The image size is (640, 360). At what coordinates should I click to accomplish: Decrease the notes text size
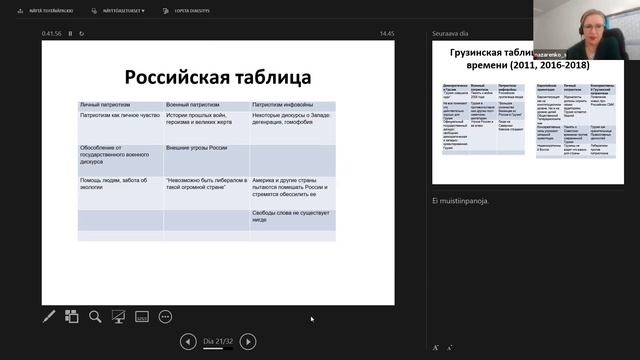click(450, 348)
